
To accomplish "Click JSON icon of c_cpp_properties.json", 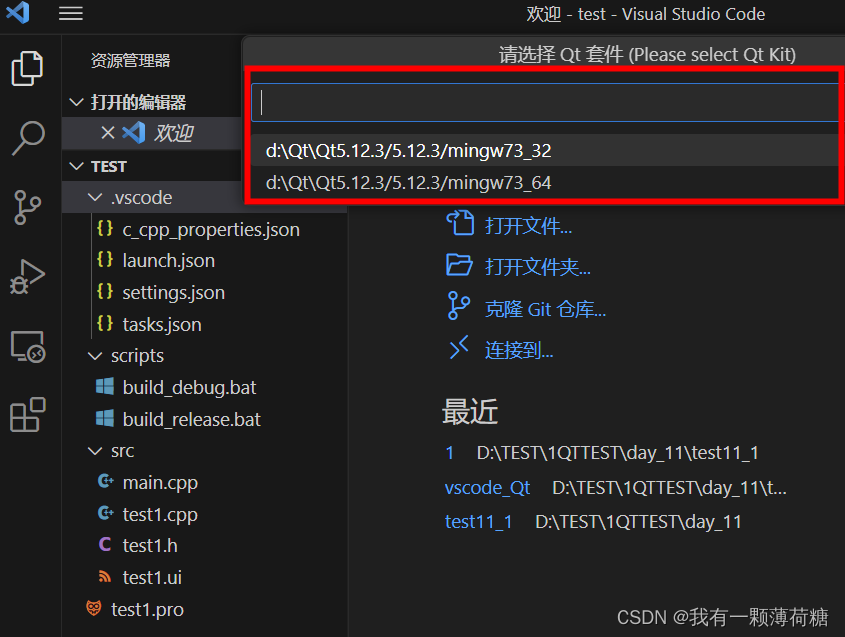I will coord(105,229).
